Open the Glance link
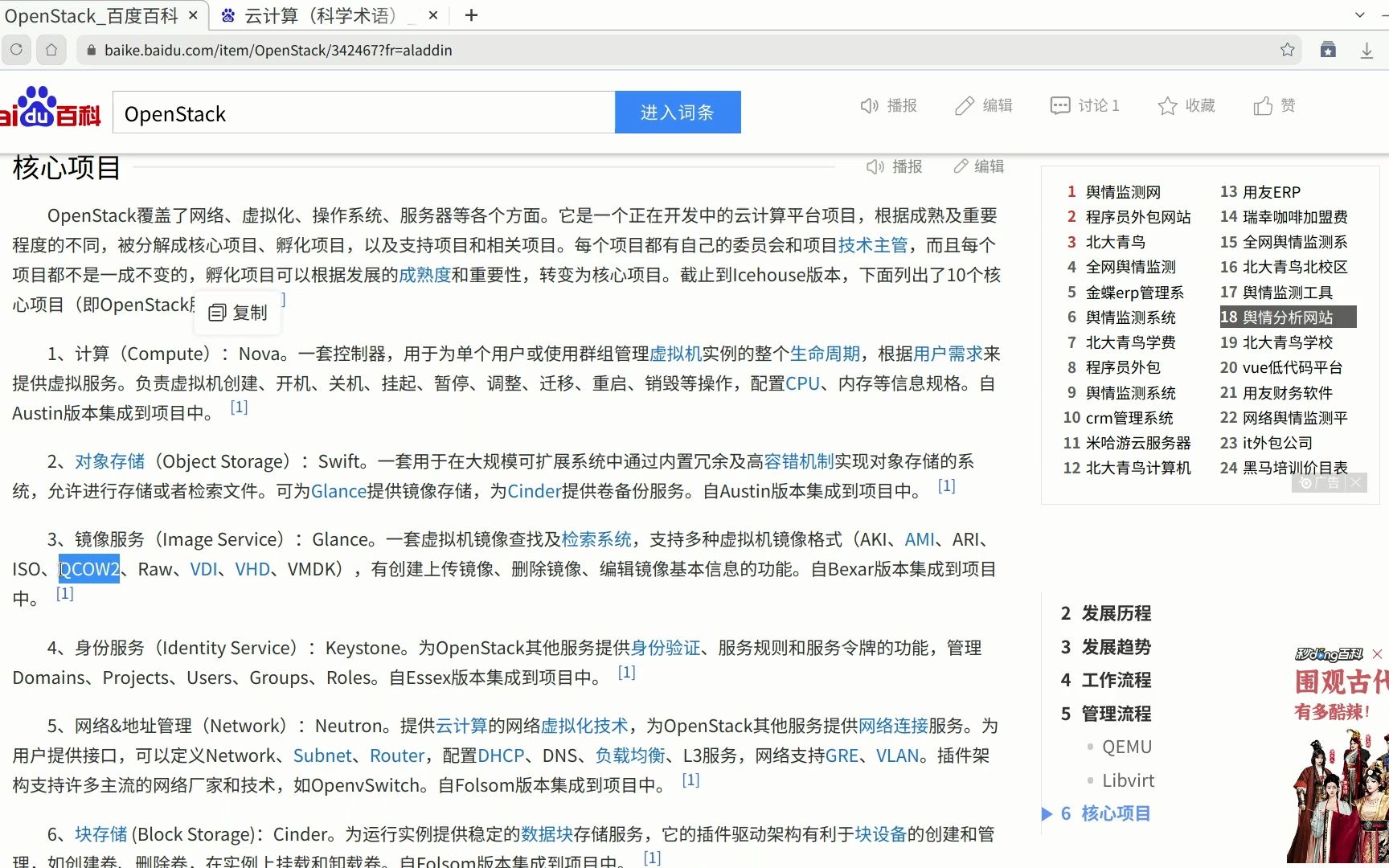 tap(338, 491)
